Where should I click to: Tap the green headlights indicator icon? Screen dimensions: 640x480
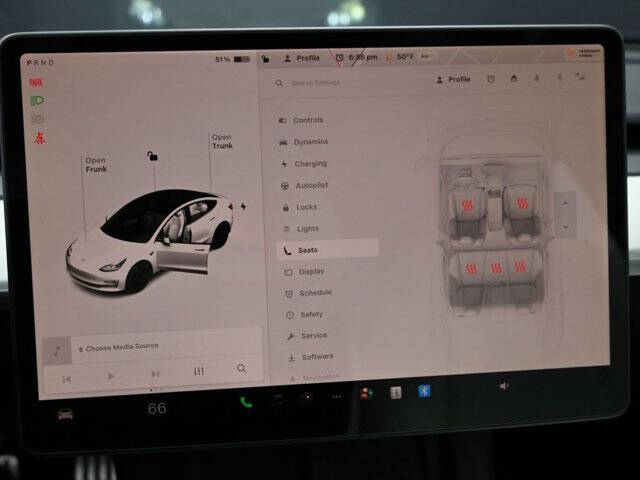(x=37, y=100)
